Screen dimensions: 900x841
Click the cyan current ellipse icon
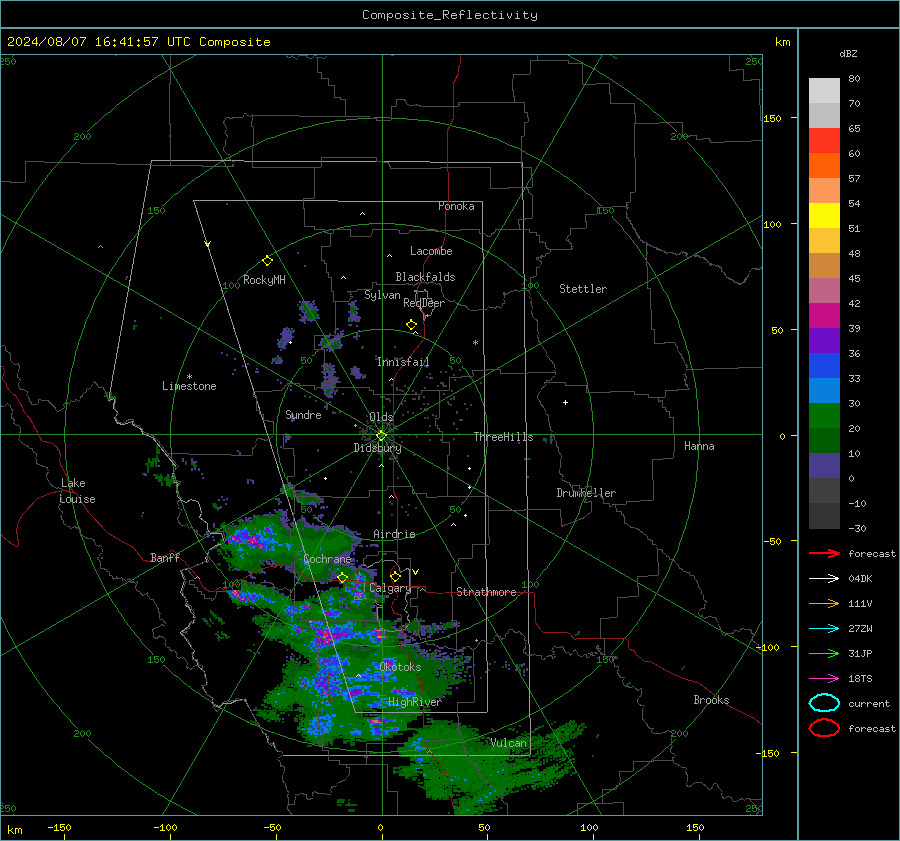click(x=824, y=703)
